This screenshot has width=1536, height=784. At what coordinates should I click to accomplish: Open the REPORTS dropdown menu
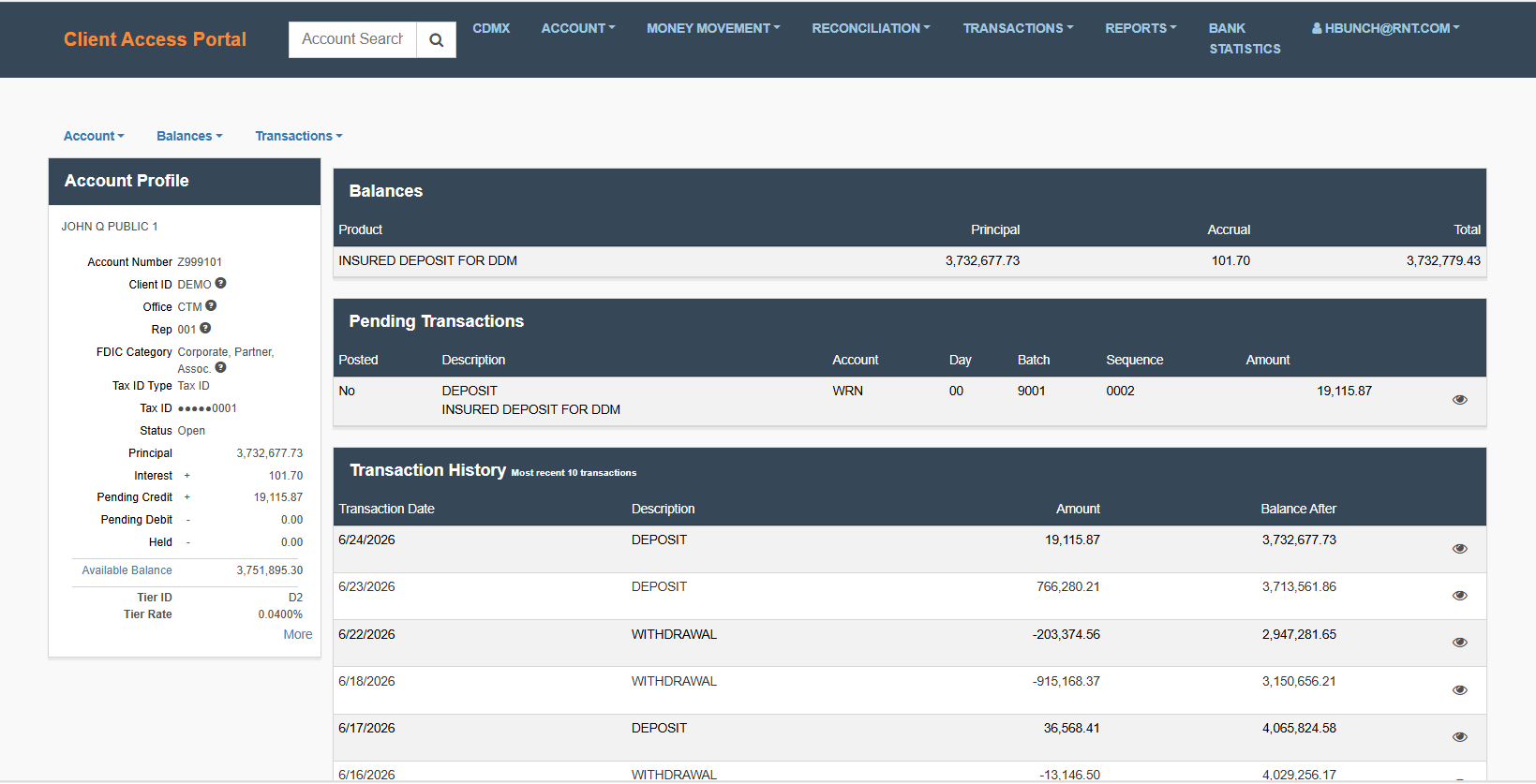tap(1141, 28)
